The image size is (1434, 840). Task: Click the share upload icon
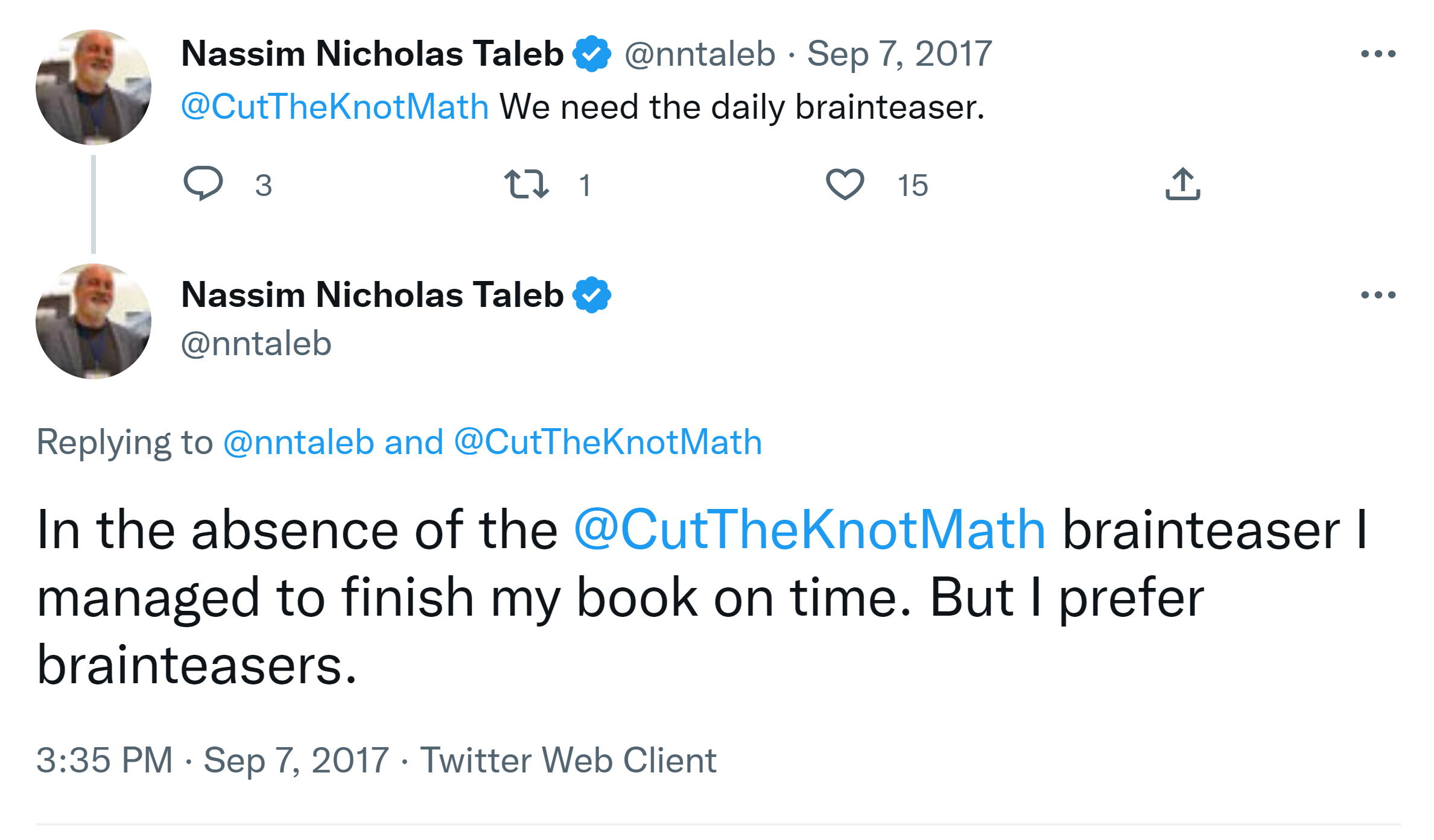point(1182,184)
